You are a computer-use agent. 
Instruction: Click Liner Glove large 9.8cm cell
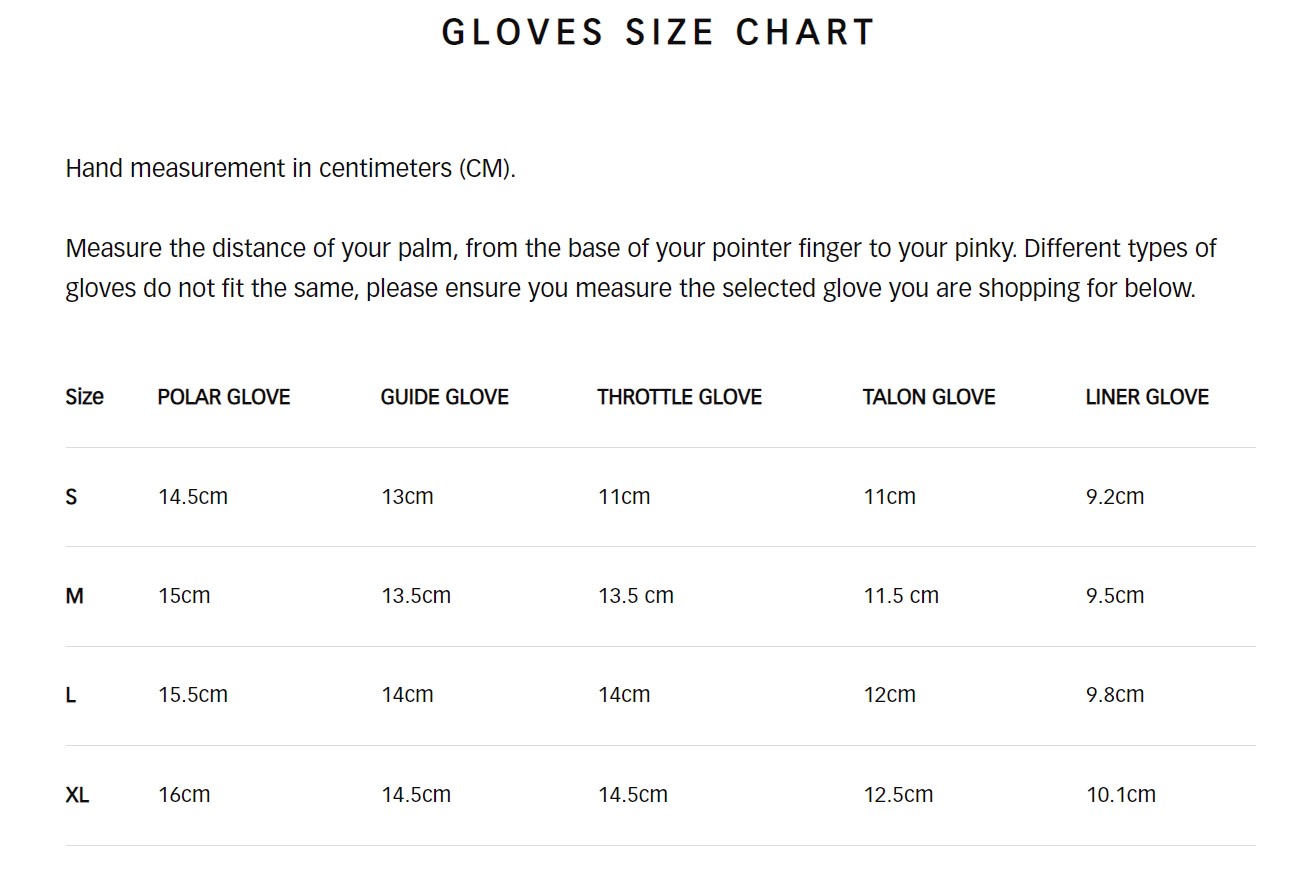click(1115, 695)
